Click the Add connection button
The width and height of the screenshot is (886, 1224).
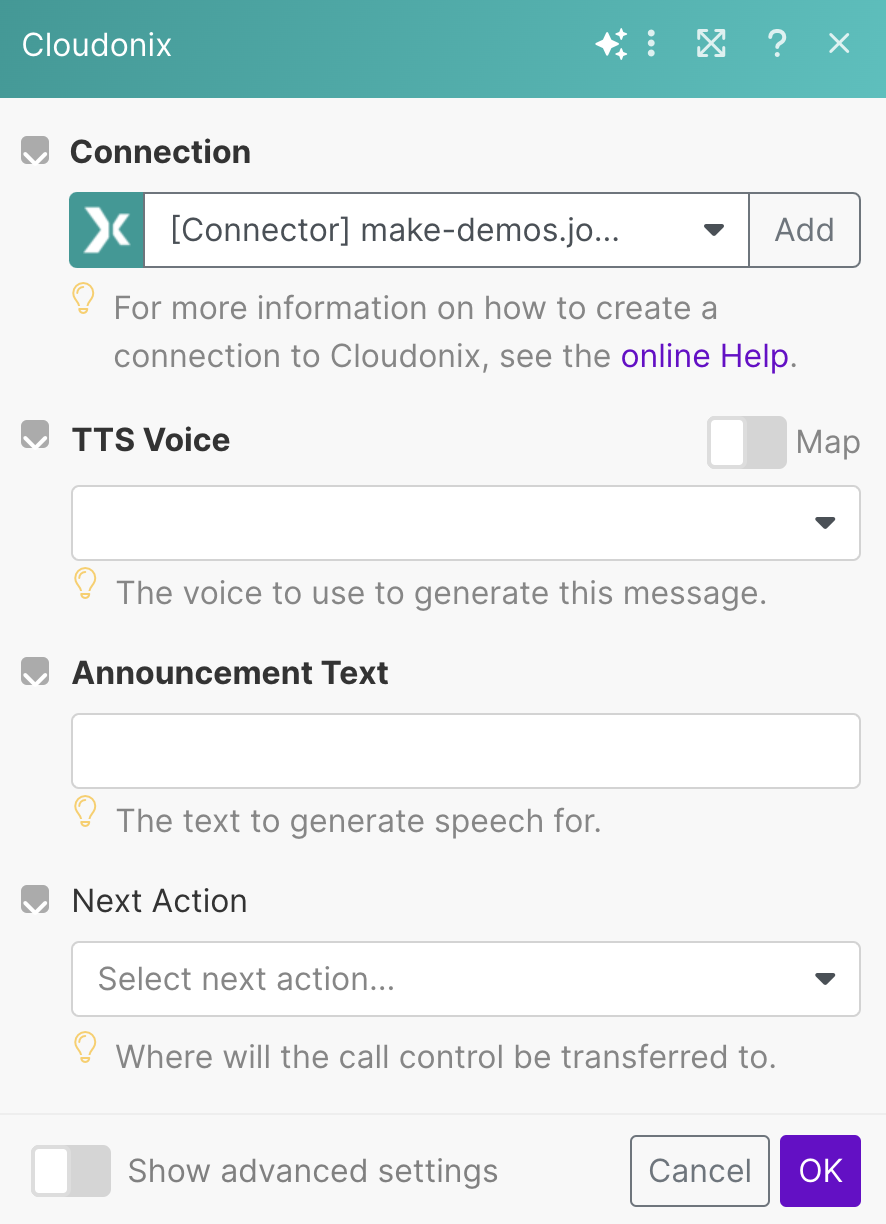pyautogui.click(x=804, y=230)
